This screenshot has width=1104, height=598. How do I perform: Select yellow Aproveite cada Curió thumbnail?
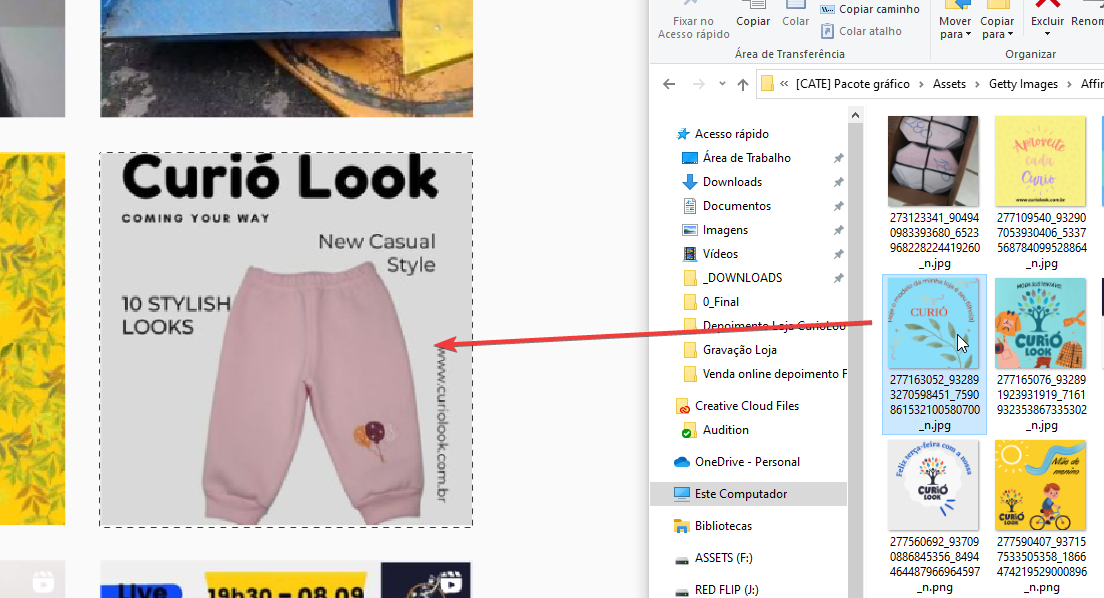click(1040, 161)
